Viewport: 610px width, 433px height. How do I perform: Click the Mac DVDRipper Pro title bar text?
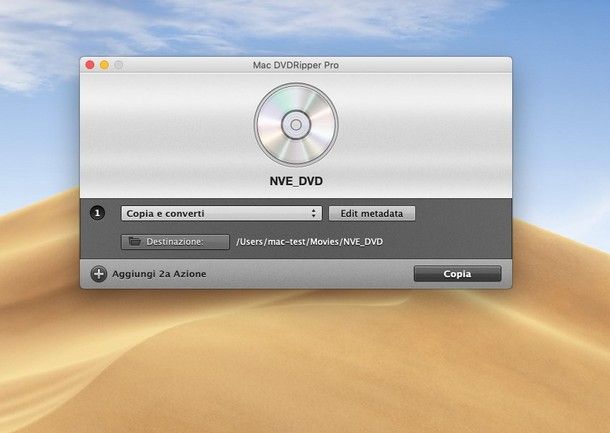click(x=296, y=65)
